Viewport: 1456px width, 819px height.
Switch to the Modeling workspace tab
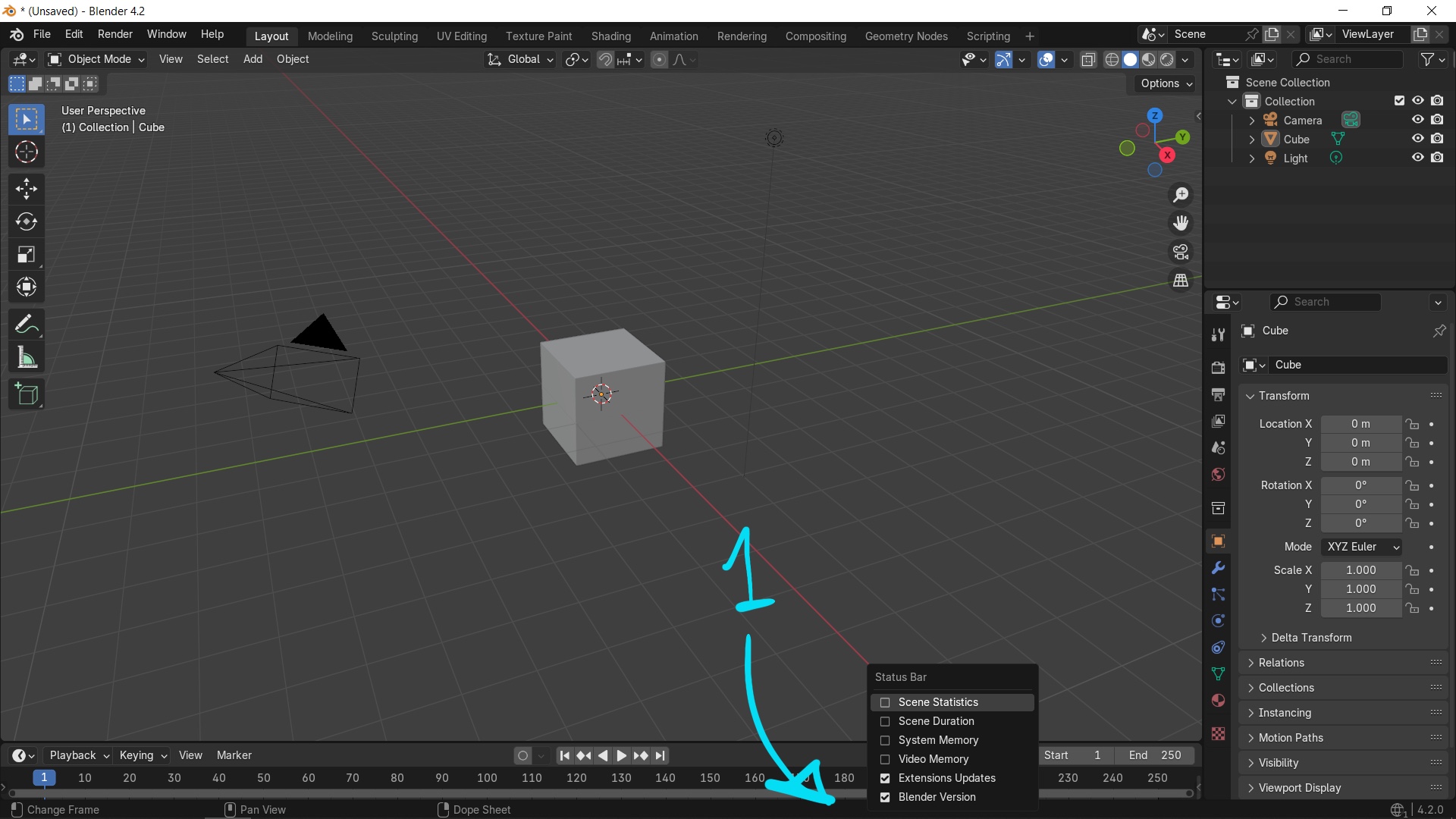[x=330, y=36]
